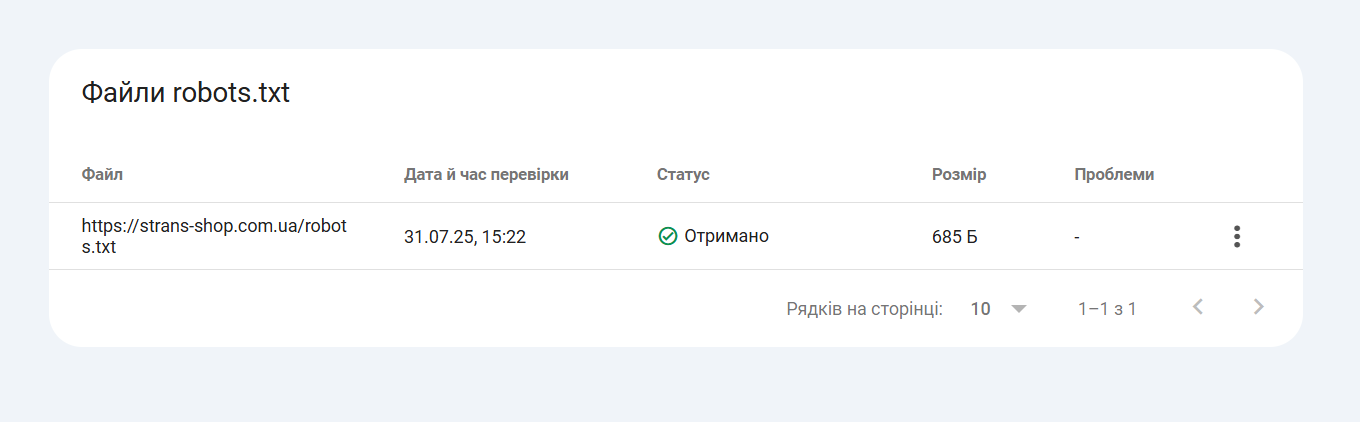This screenshot has width=1360, height=422.
Task: Open the three-dot menu for robots.txt row
Action: pos(1237,237)
